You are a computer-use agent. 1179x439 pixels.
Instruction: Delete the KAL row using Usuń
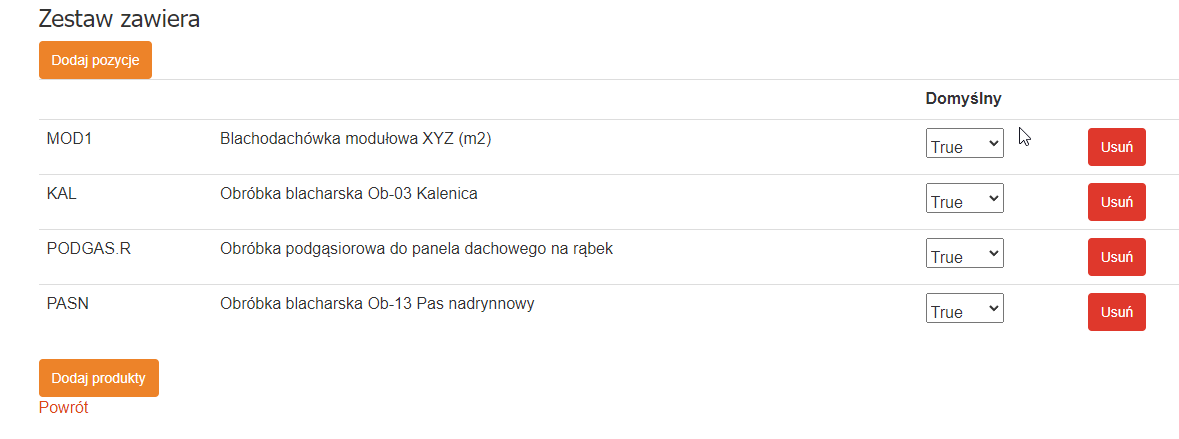pyautogui.click(x=1116, y=202)
